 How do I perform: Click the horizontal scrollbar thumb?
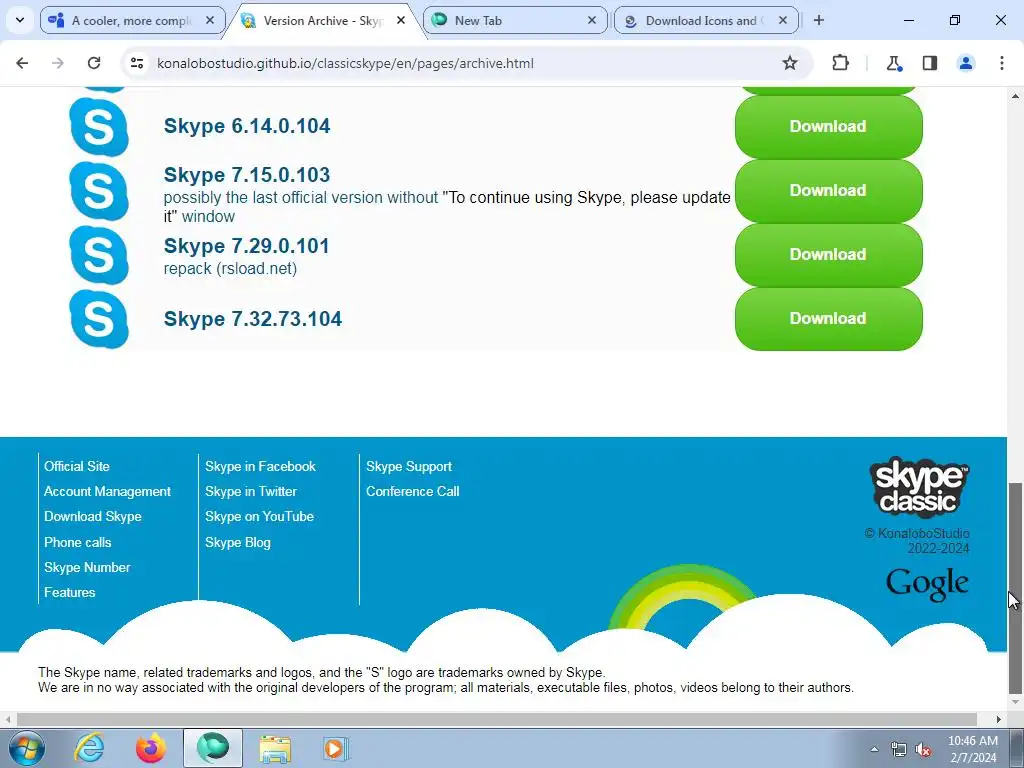496,719
